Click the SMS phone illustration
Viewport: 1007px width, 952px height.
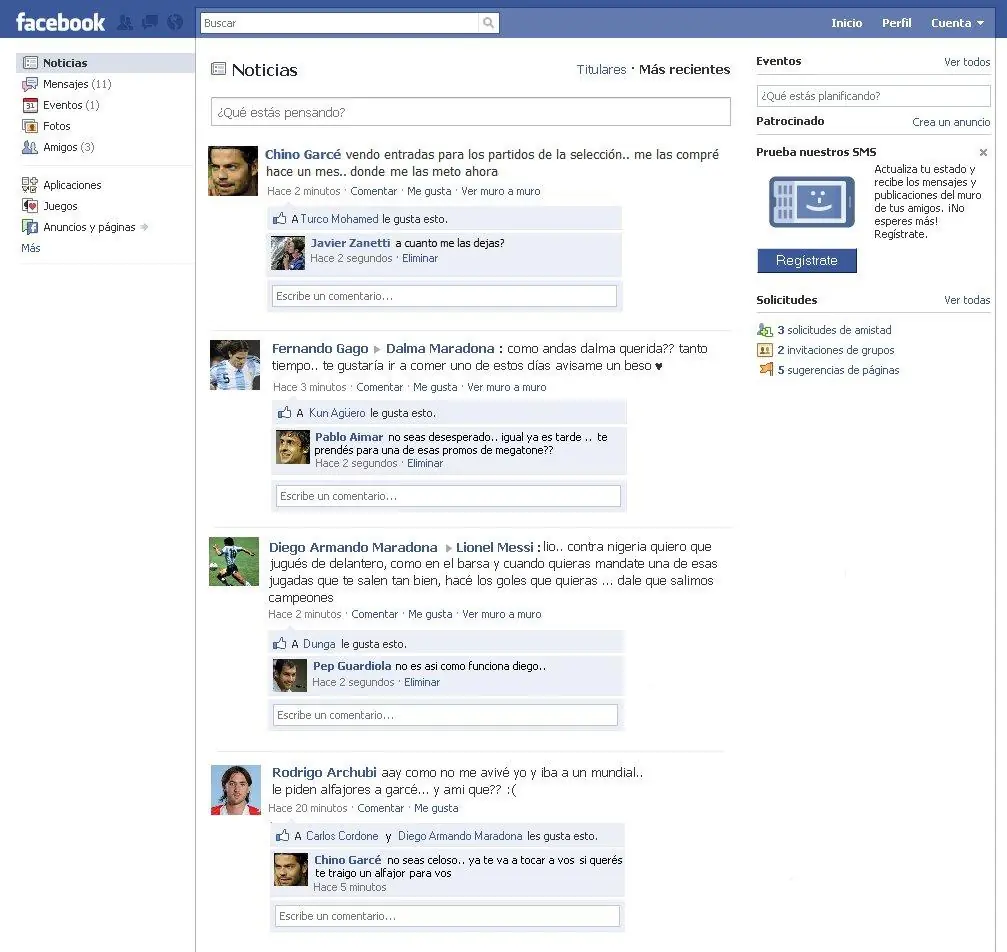(812, 202)
